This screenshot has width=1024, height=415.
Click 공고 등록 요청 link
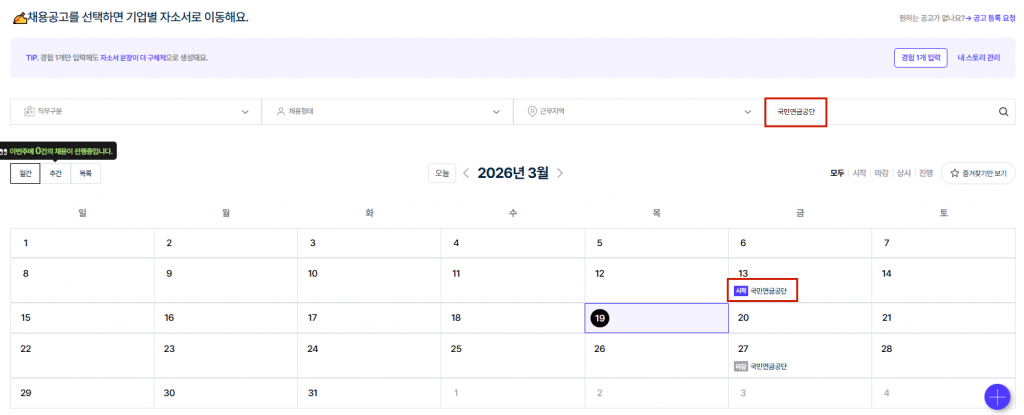[x=992, y=18]
